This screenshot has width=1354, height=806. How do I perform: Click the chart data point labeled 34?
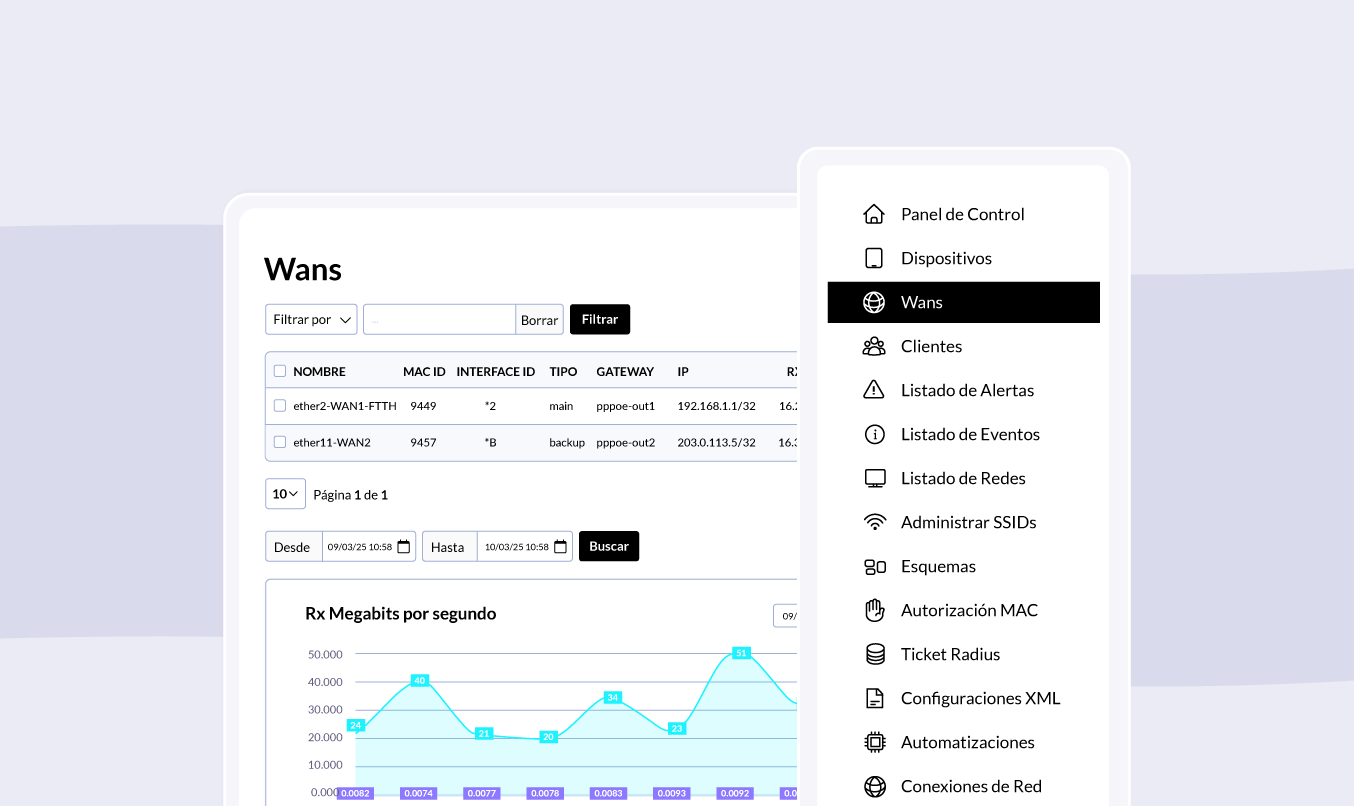[613, 697]
